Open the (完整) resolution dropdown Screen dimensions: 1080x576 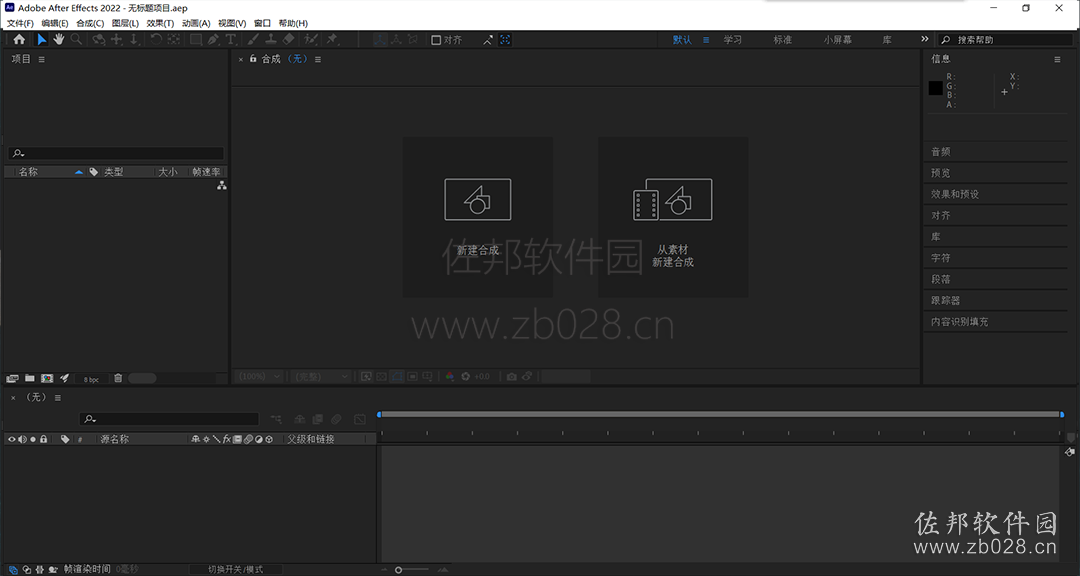(321, 376)
